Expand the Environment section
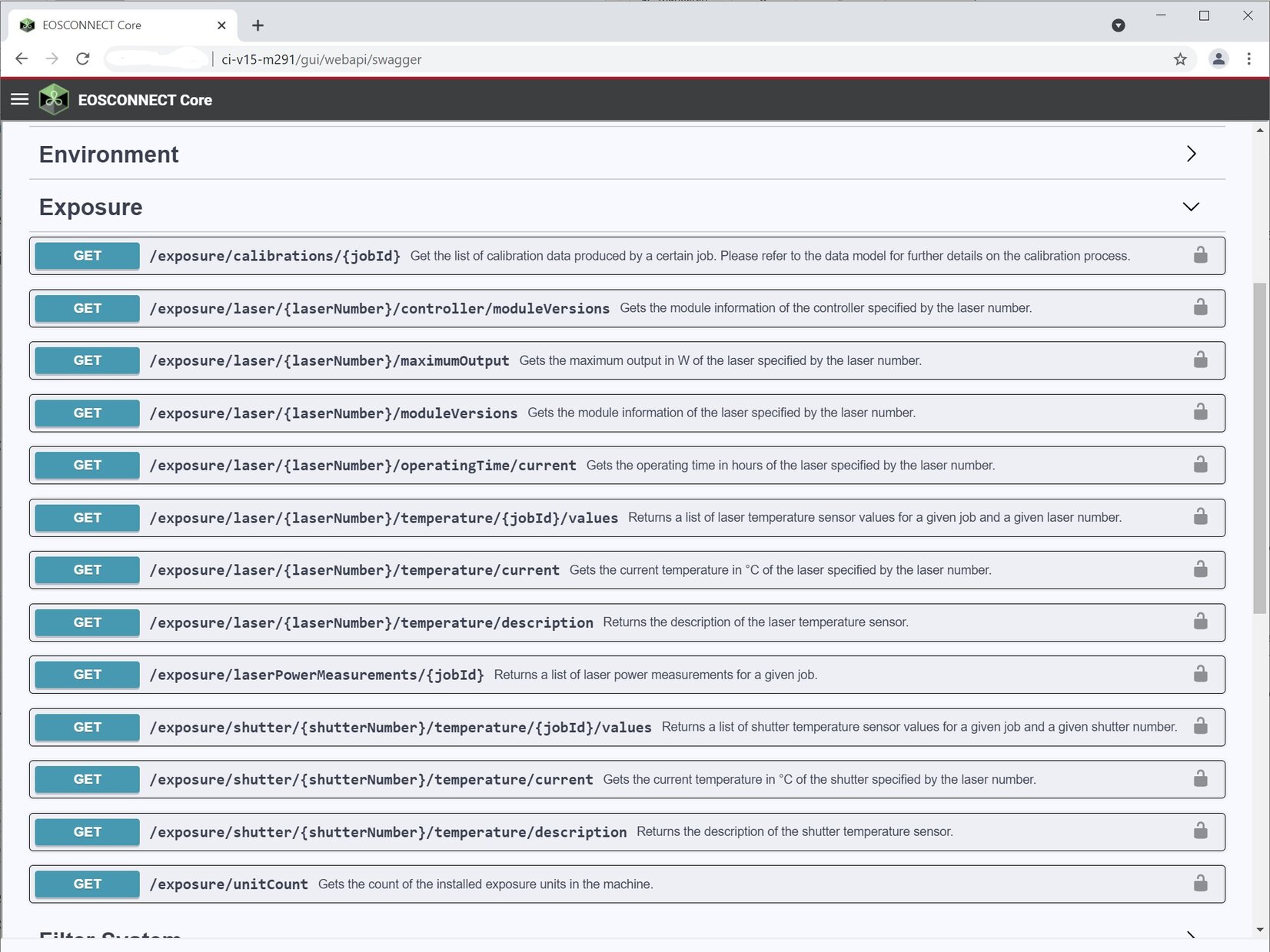1270x952 pixels. click(1191, 154)
